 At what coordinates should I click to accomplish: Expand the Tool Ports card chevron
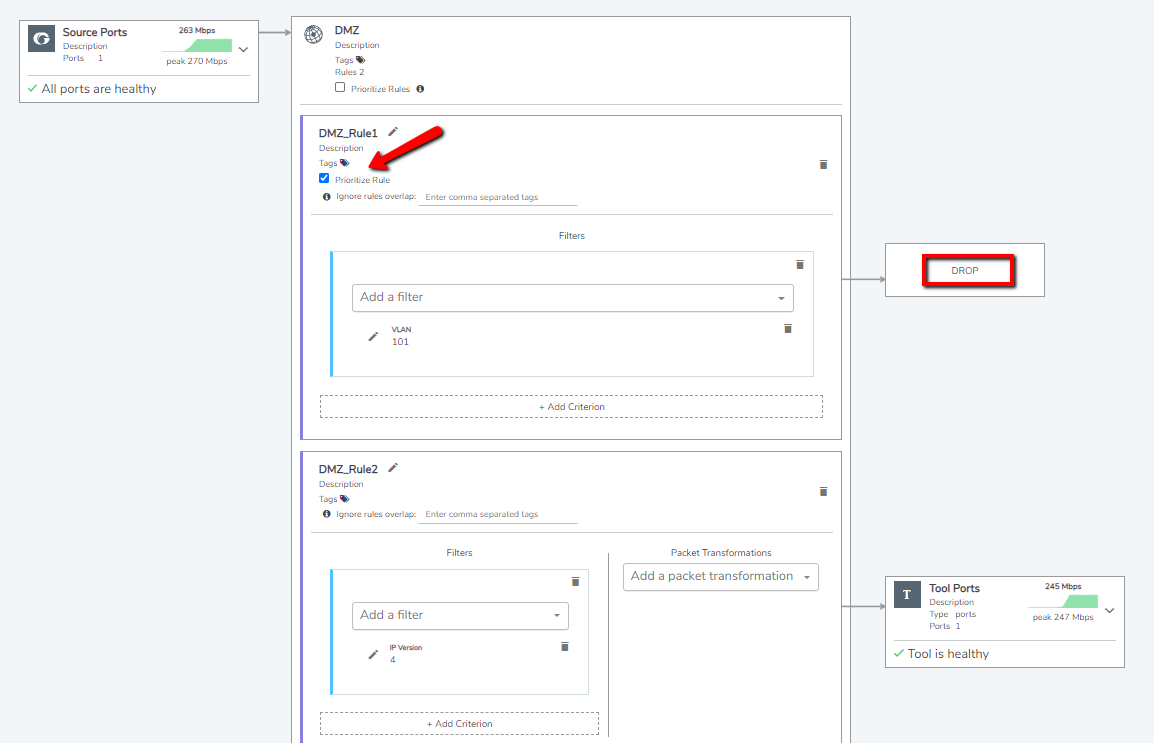pos(1109,609)
